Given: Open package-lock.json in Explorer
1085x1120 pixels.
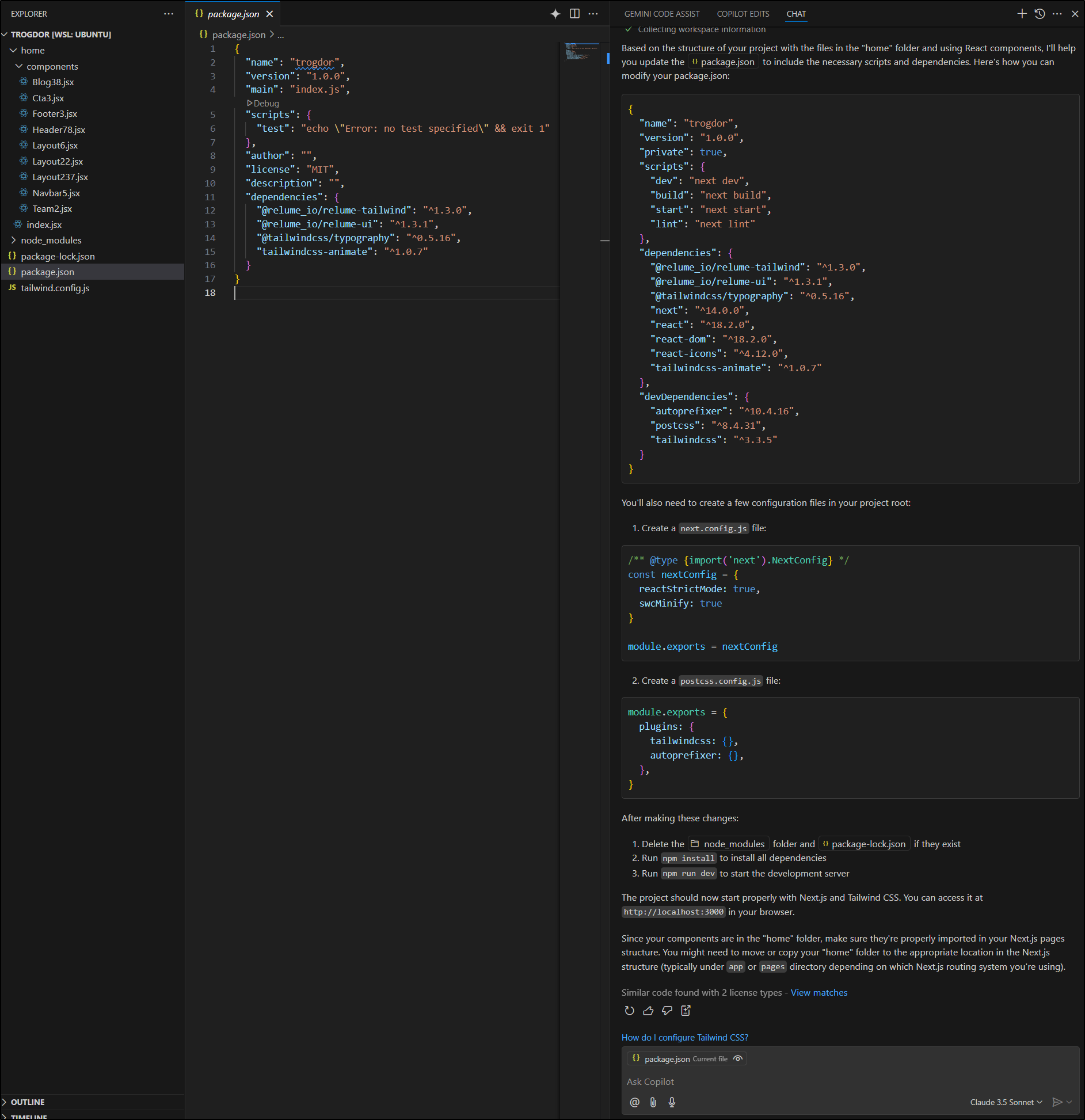Looking at the screenshot, I should tap(58, 256).
